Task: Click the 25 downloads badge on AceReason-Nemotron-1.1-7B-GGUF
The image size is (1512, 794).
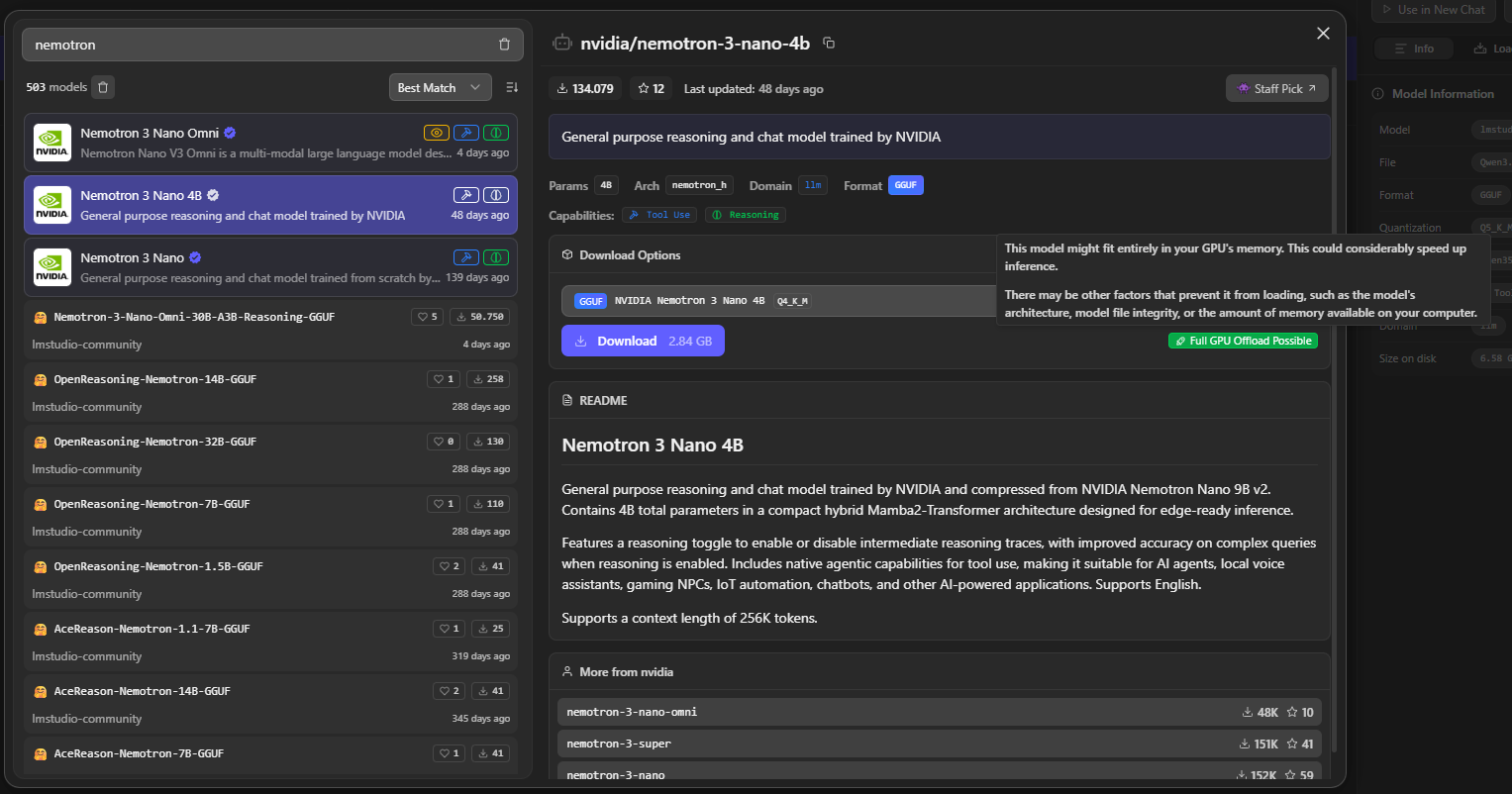Action: 491,629
